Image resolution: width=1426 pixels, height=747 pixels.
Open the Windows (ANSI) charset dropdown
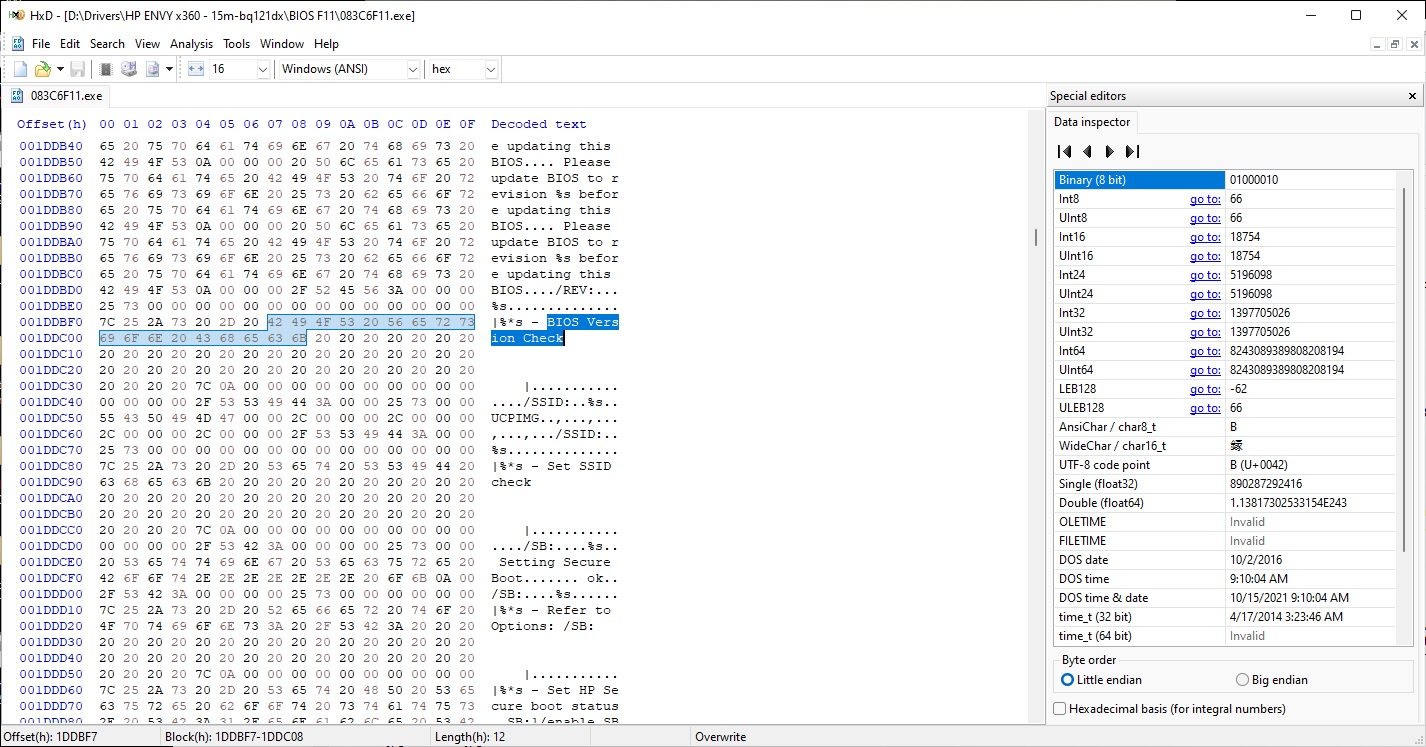(x=413, y=69)
